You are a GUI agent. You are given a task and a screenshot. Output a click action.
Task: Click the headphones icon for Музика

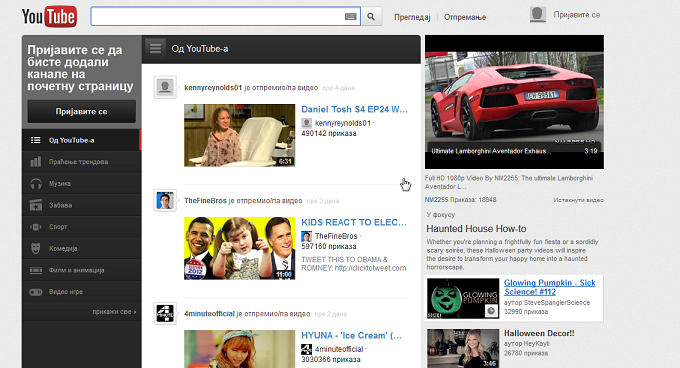point(36,183)
